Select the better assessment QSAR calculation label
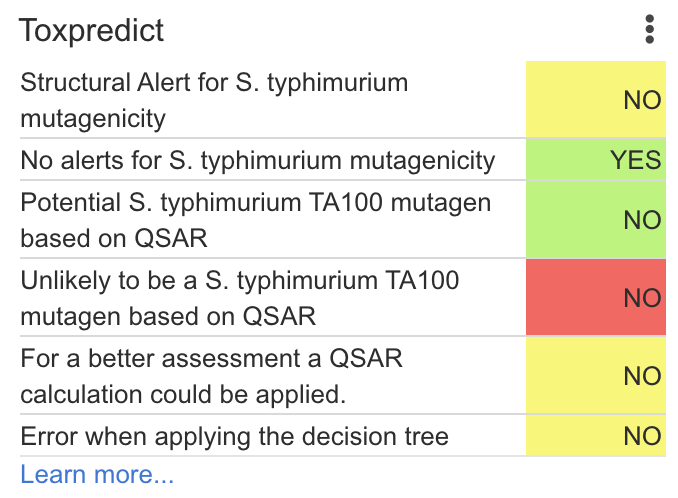Screen dimensions: 678x498 pos(212,376)
